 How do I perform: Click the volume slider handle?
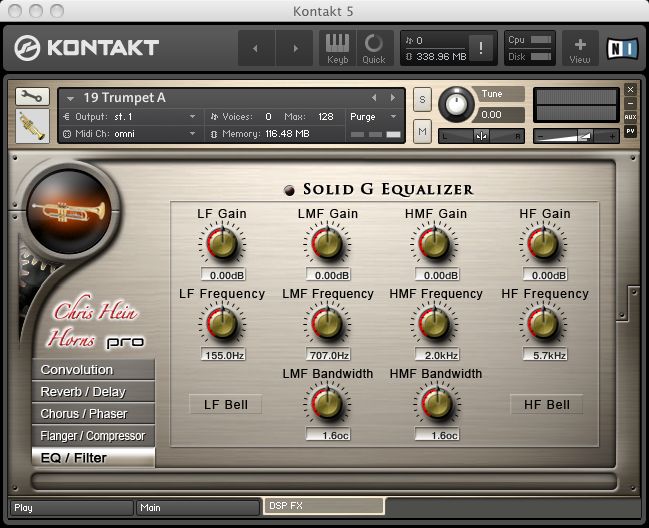585,136
